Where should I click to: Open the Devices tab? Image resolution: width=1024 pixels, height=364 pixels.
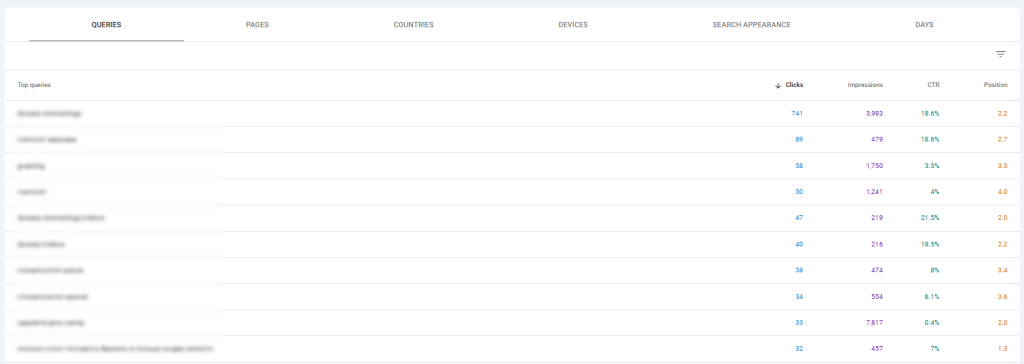pyautogui.click(x=573, y=25)
